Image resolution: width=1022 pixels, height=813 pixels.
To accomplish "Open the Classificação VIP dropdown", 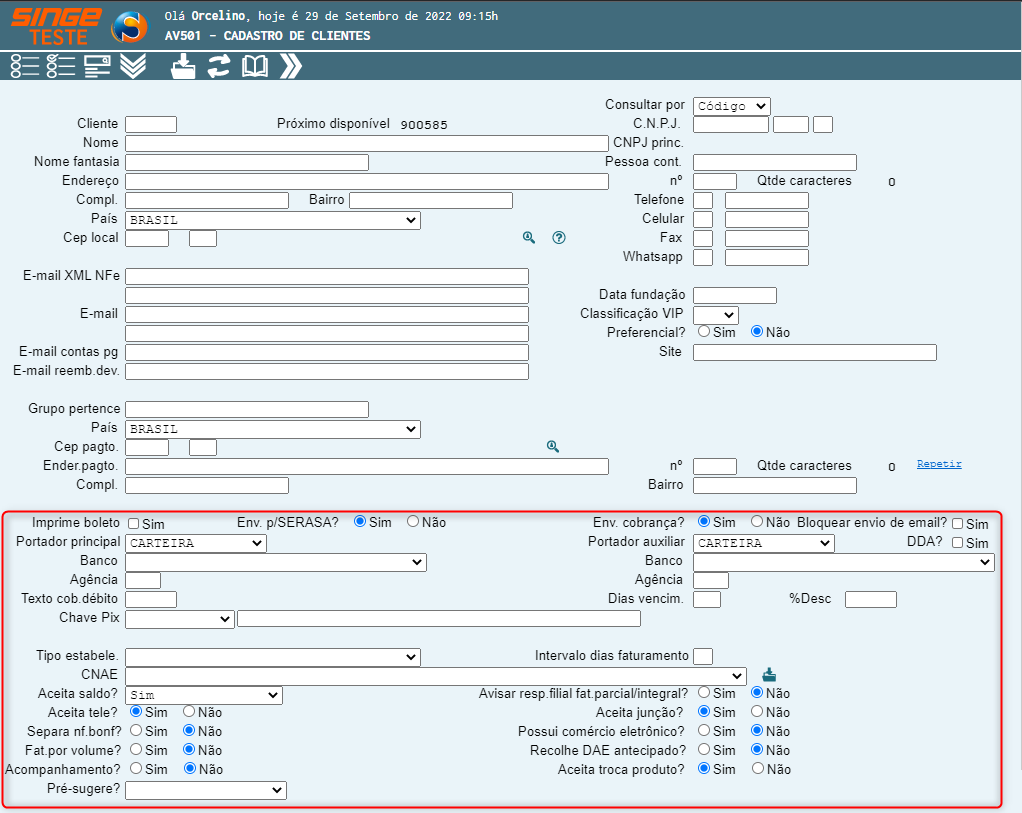I will click(x=715, y=314).
